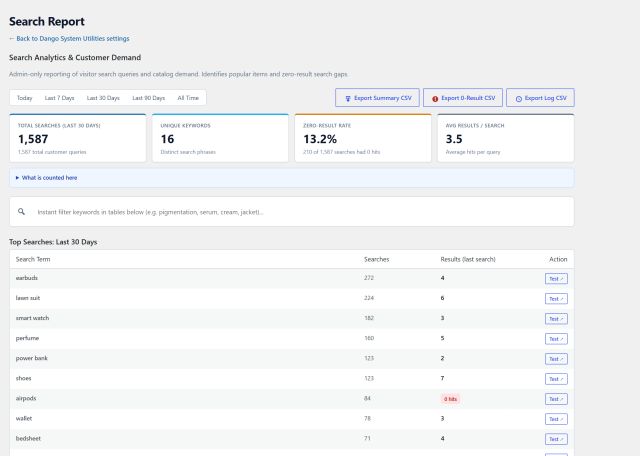
Task: Select the Last 7 Days tab
Action: tap(60, 98)
